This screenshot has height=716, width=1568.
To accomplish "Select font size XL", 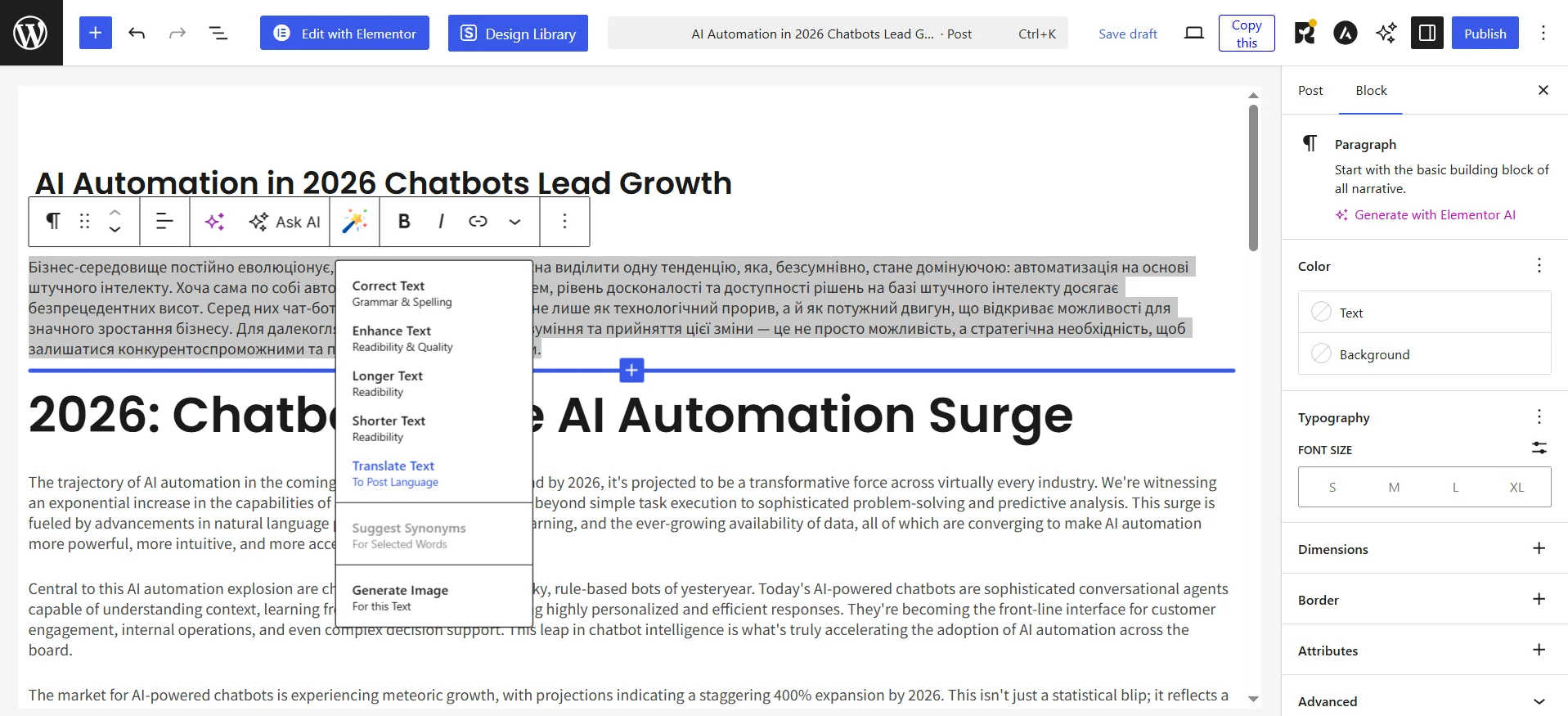I will (x=1516, y=487).
